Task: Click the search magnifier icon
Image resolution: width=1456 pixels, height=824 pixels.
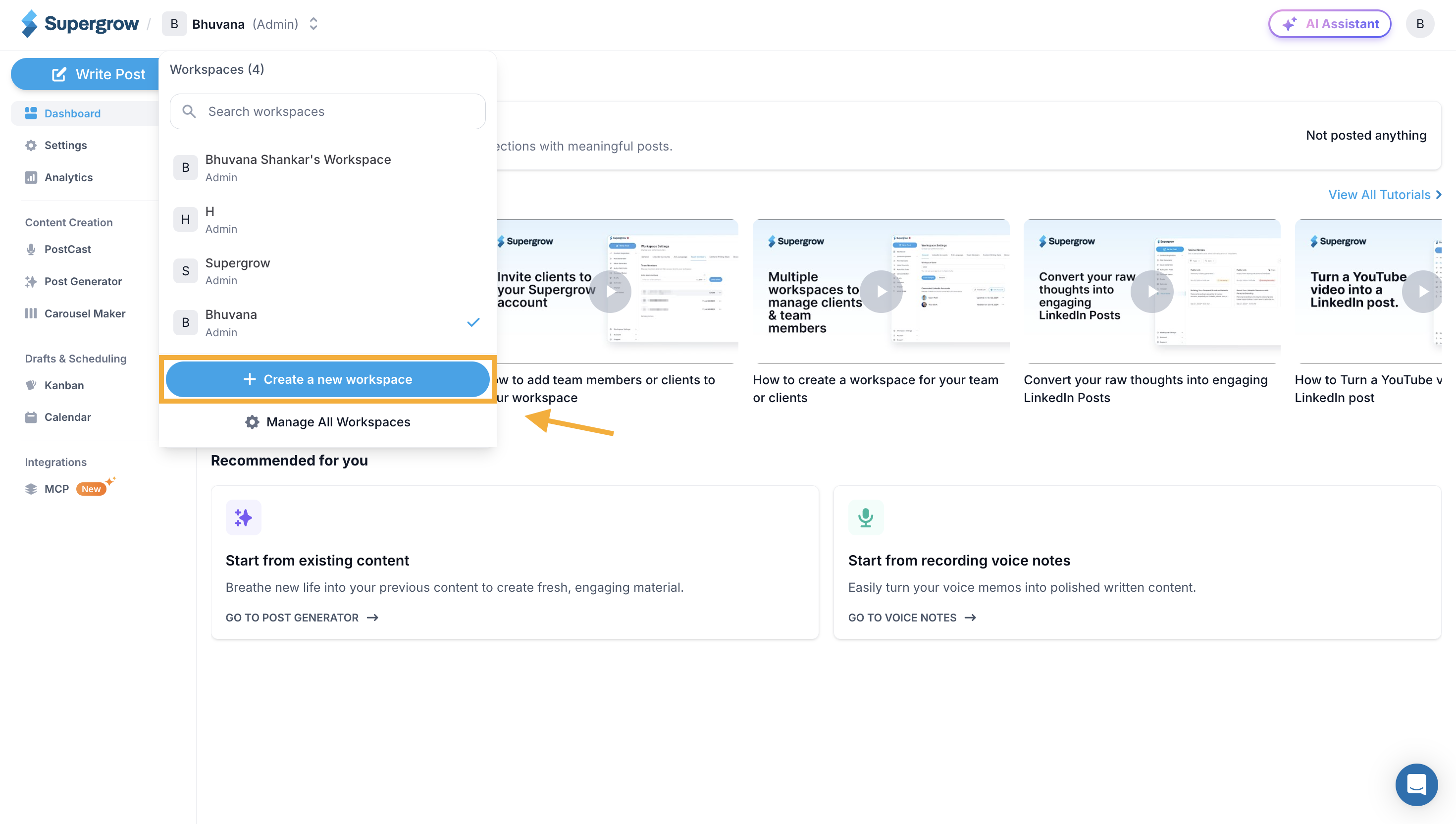Action: coord(189,111)
